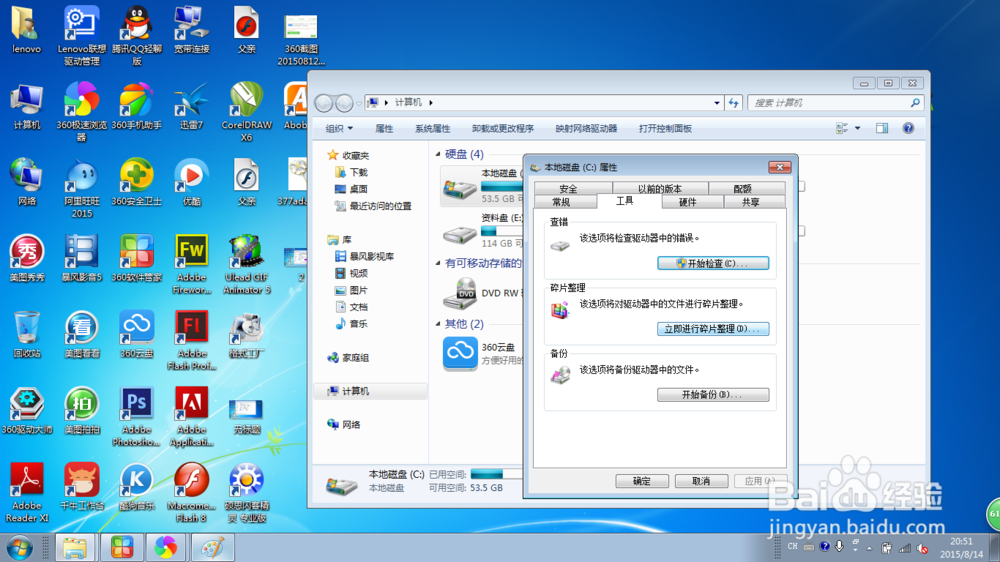Viewport: 1000px width, 562px height.
Task: Launch Ulead GIF Animator 5 icon
Action: [247, 264]
